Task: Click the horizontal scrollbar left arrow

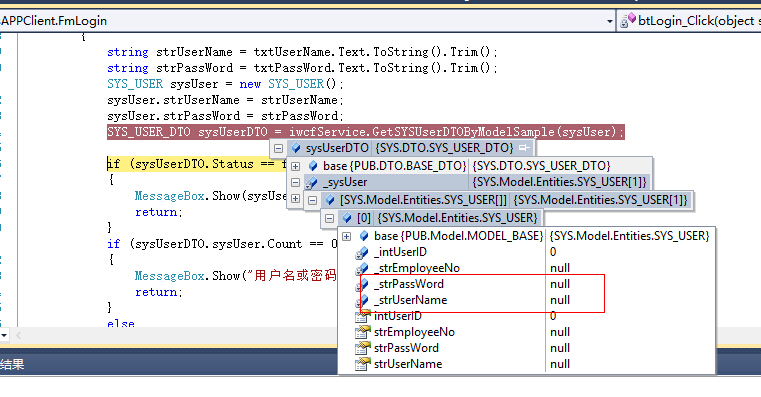Action: pos(18,335)
